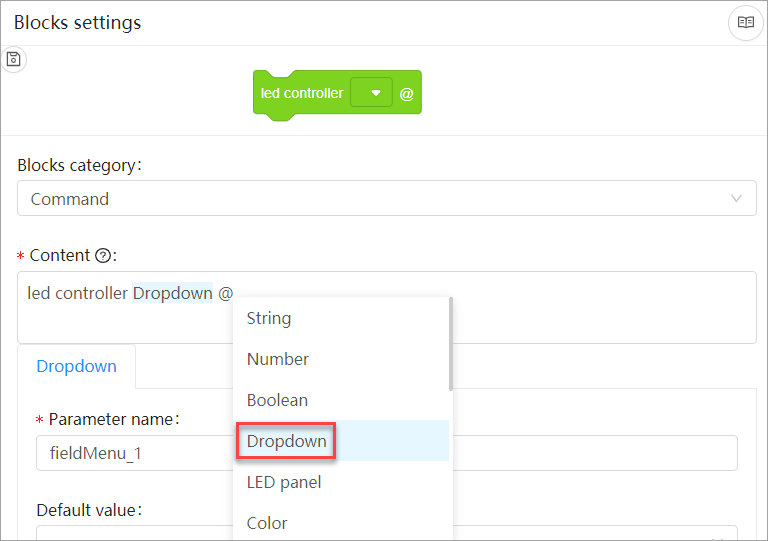Select String from the parameter type list
Image resolution: width=768 pixels, height=541 pixels.
pos(269,318)
